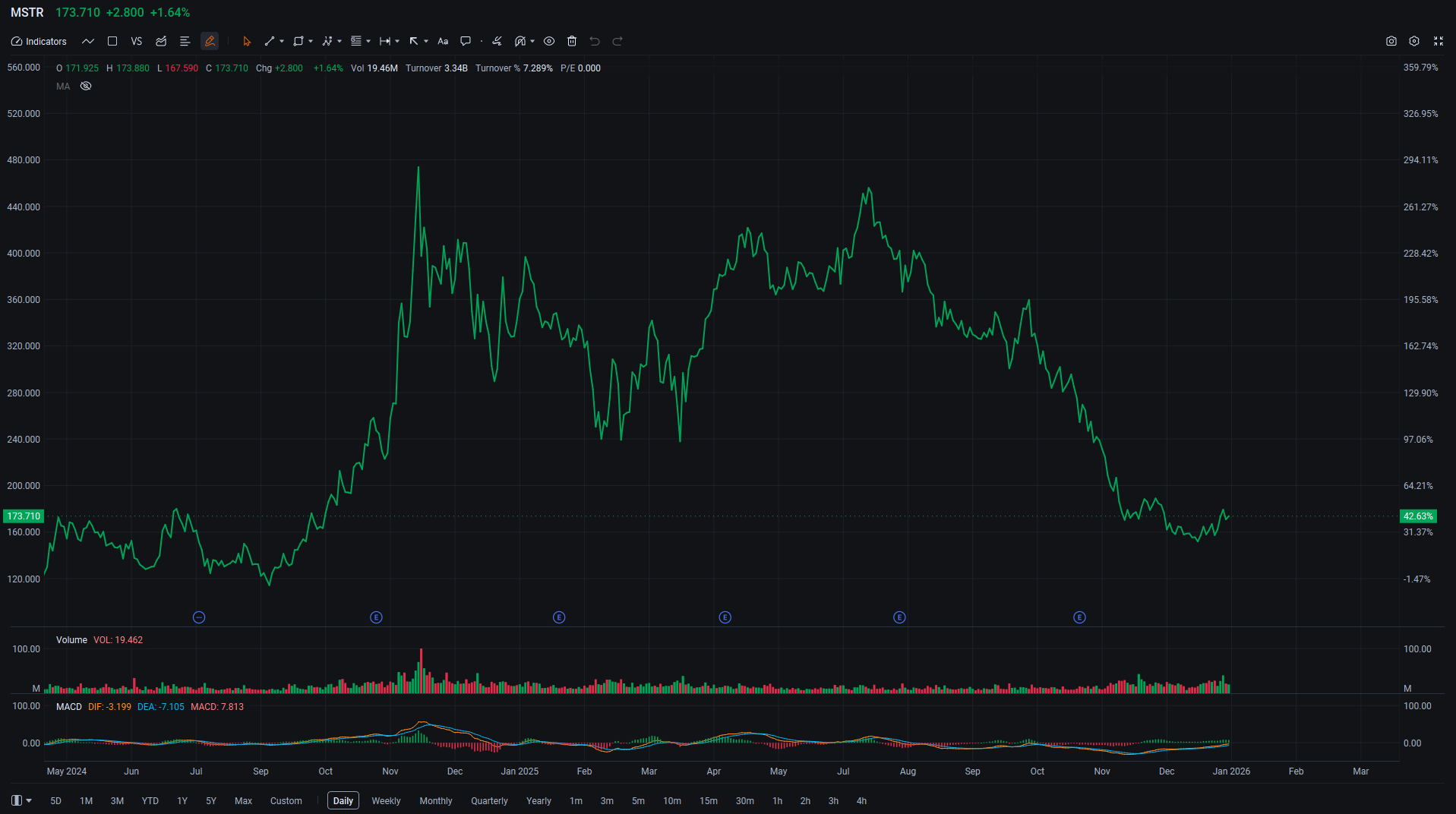Expand the shapes tool dropdown arrow

[311, 42]
